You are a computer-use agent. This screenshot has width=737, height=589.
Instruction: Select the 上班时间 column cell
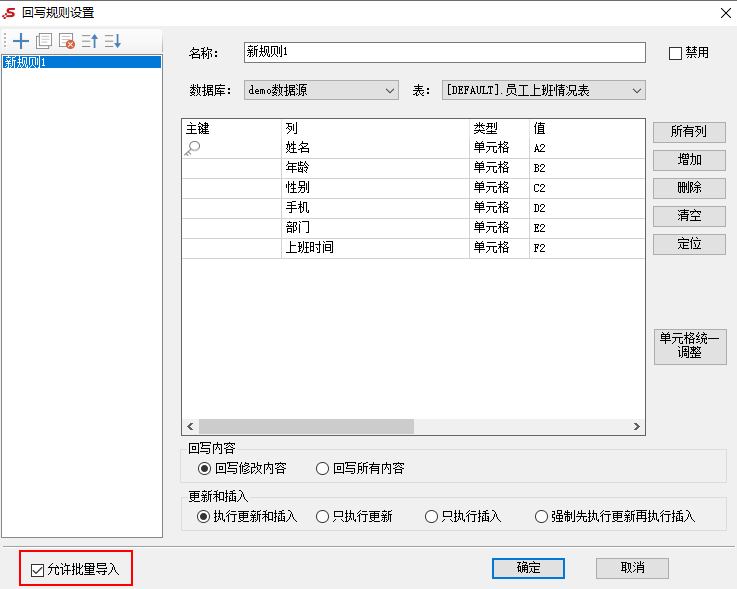(x=376, y=248)
